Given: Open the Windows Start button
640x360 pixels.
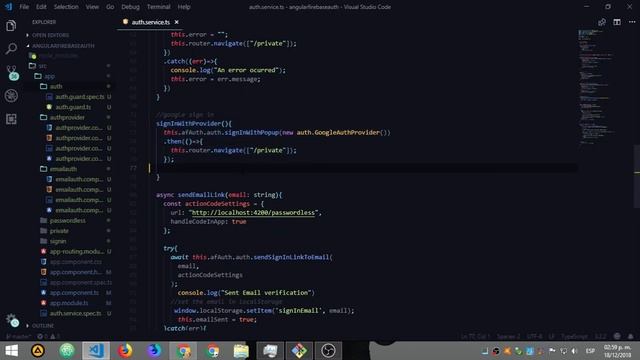Looking at the screenshot, I should 11,351.
